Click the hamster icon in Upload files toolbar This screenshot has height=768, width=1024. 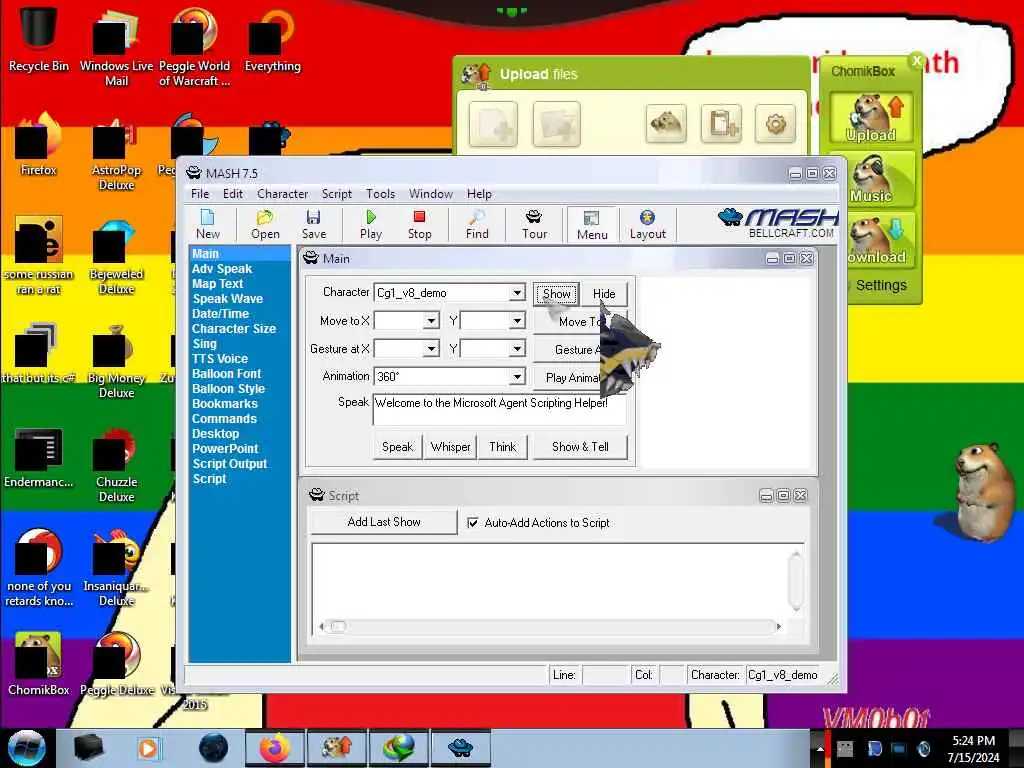[x=666, y=123]
